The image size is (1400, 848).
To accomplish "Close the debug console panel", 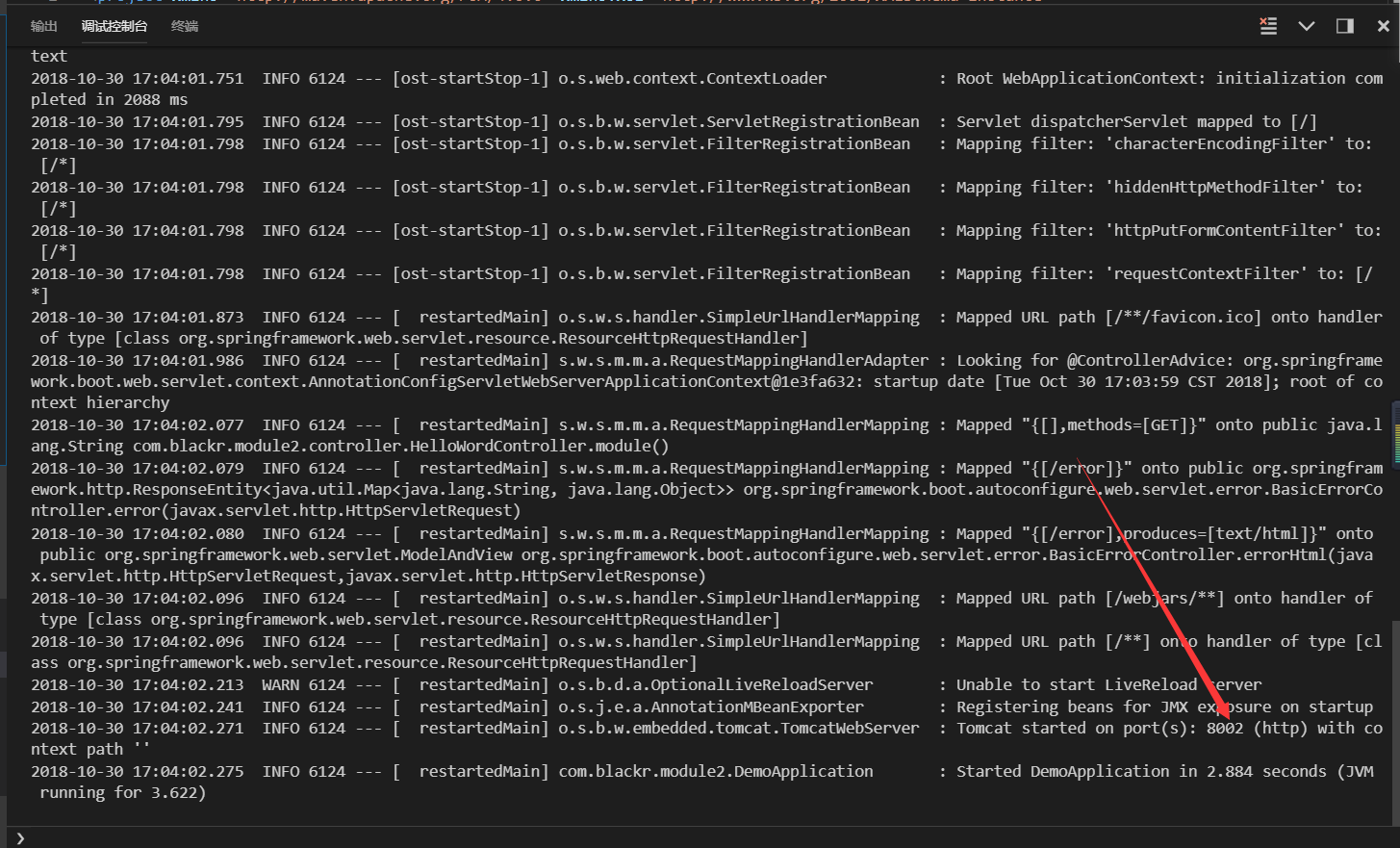I will [x=1383, y=26].
